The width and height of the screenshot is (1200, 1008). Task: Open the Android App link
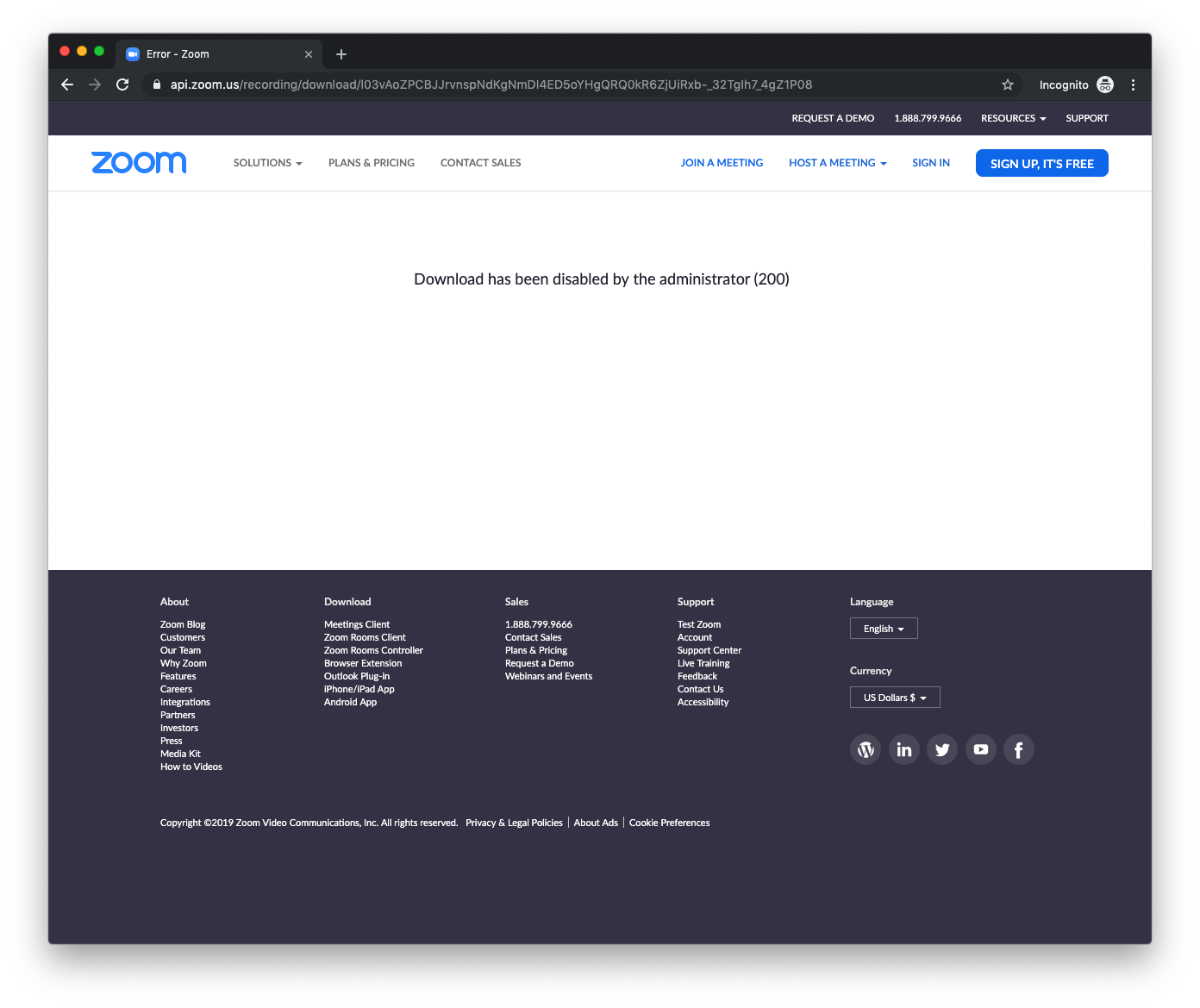click(x=350, y=702)
